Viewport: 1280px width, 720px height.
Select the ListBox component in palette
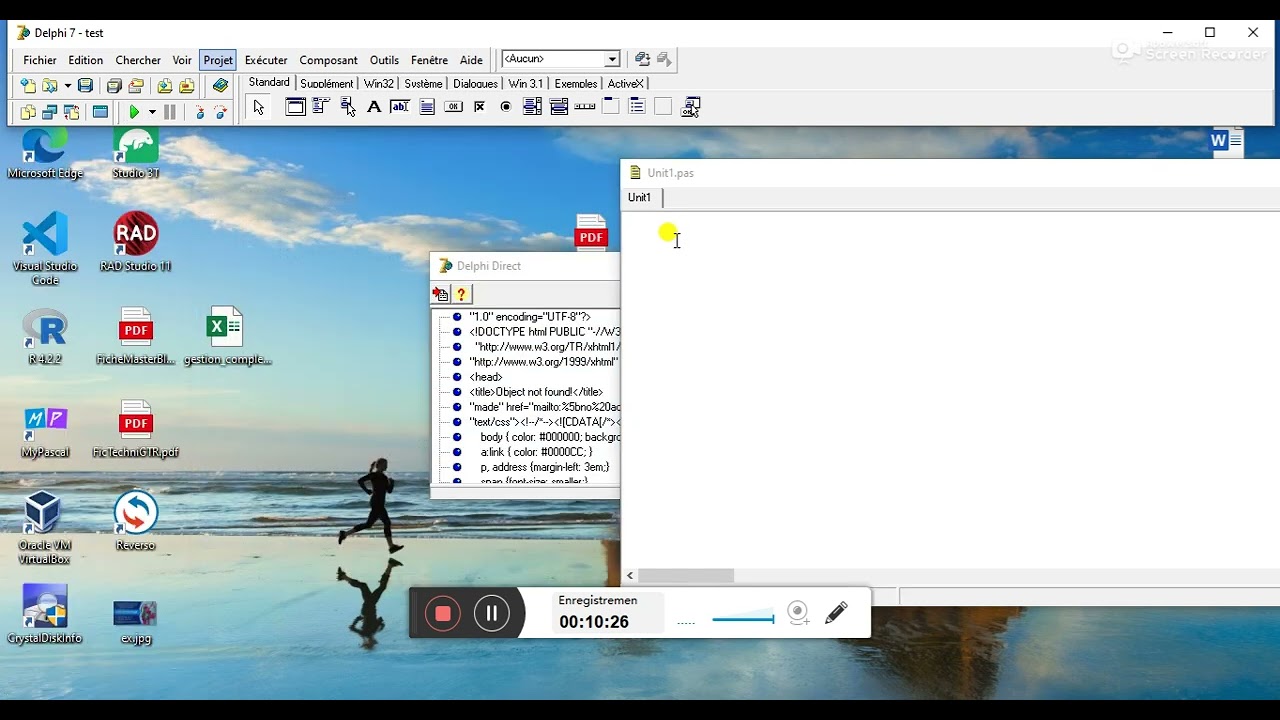click(x=532, y=107)
